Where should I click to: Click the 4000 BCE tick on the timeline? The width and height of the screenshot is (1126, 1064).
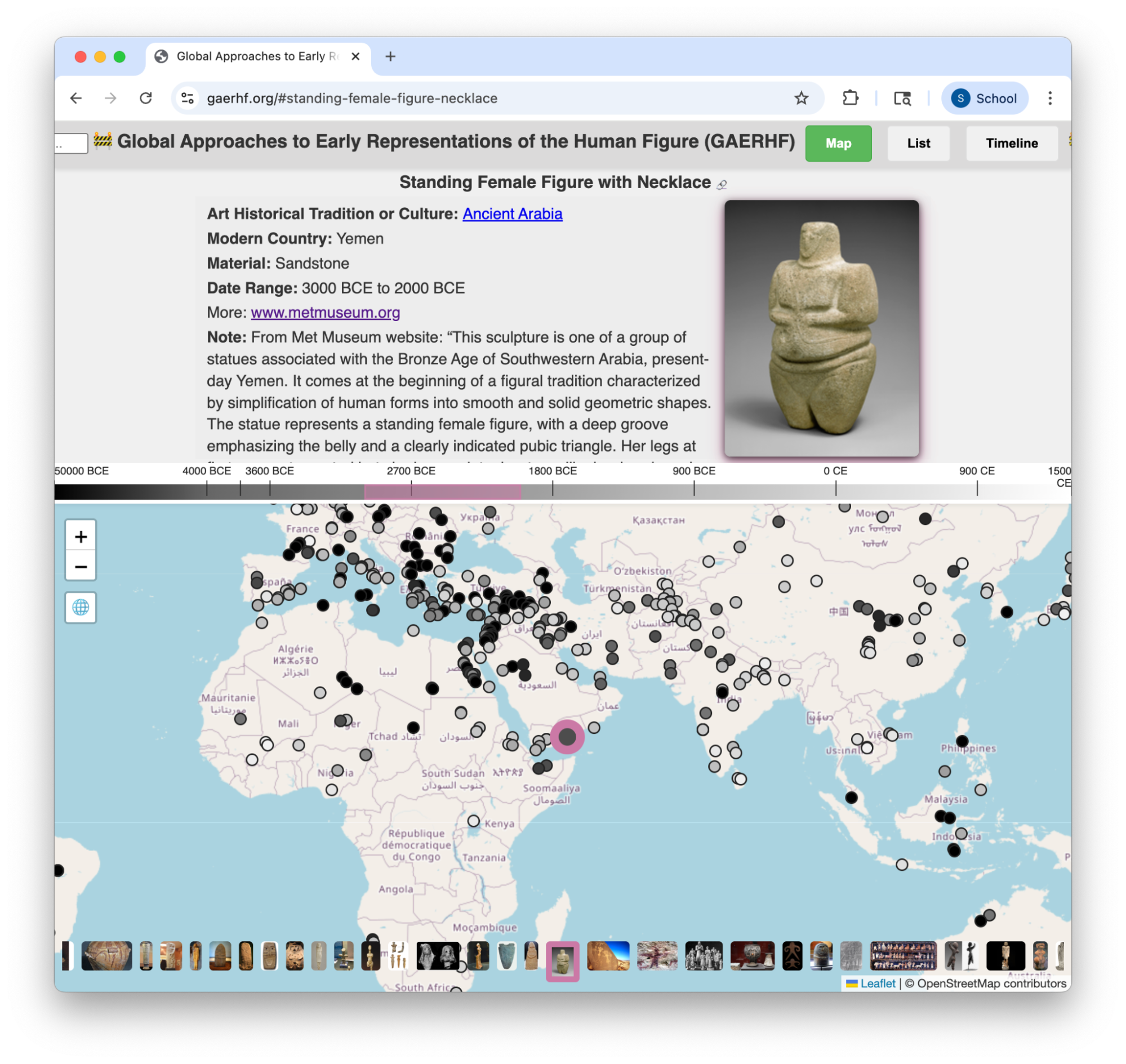207,488
